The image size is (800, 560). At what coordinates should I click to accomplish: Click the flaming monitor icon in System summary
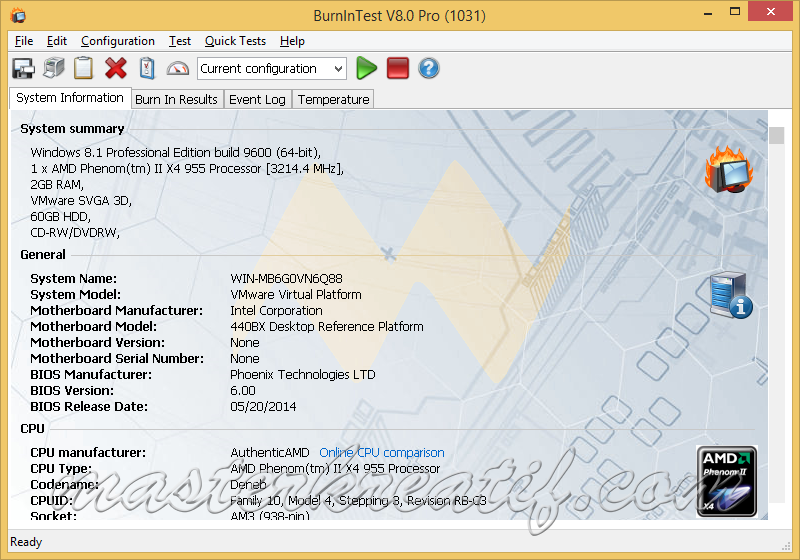tap(729, 169)
